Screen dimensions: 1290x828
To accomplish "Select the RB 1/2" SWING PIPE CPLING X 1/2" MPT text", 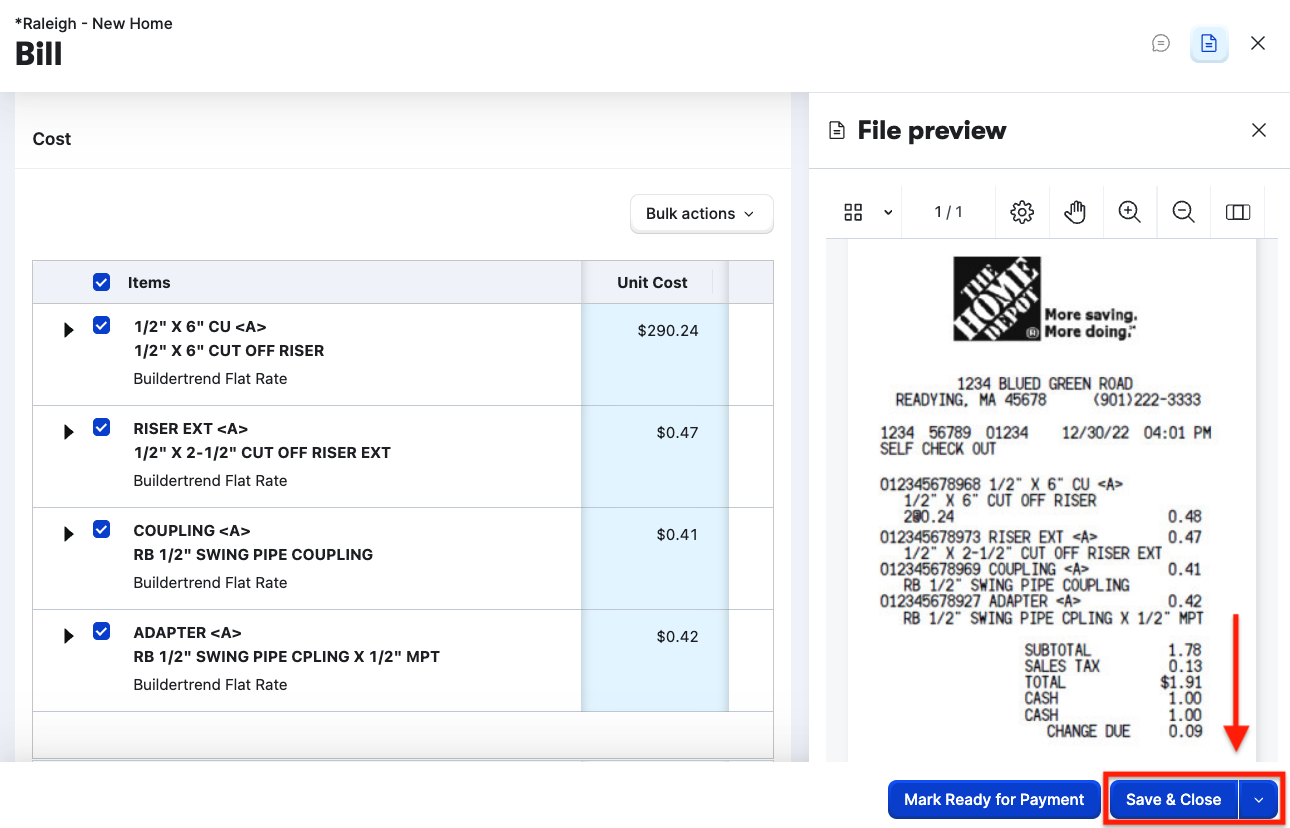I will [287, 657].
